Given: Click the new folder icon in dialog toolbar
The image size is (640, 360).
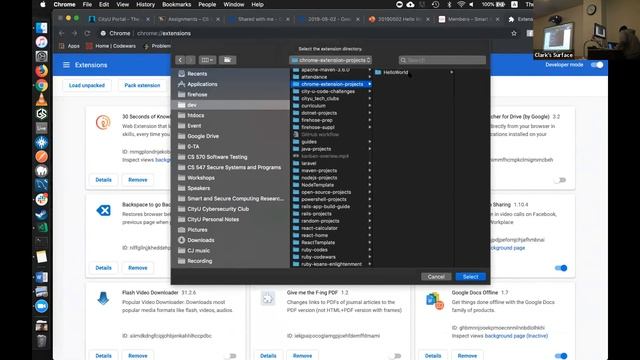Looking at the screenshot, I should 227,60.
